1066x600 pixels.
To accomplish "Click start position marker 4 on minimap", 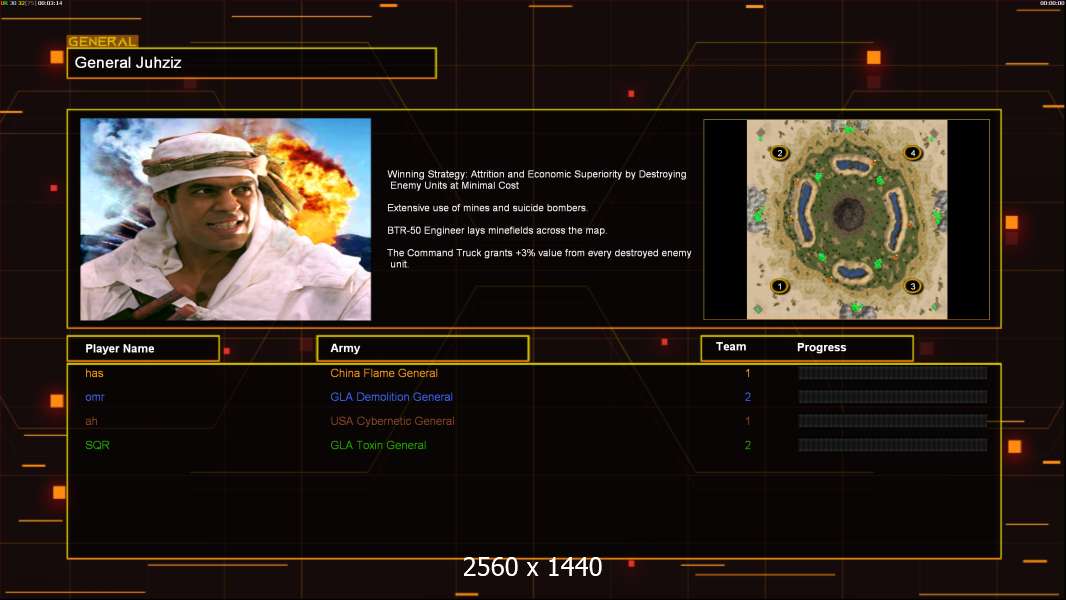I will tap(913, 153).
